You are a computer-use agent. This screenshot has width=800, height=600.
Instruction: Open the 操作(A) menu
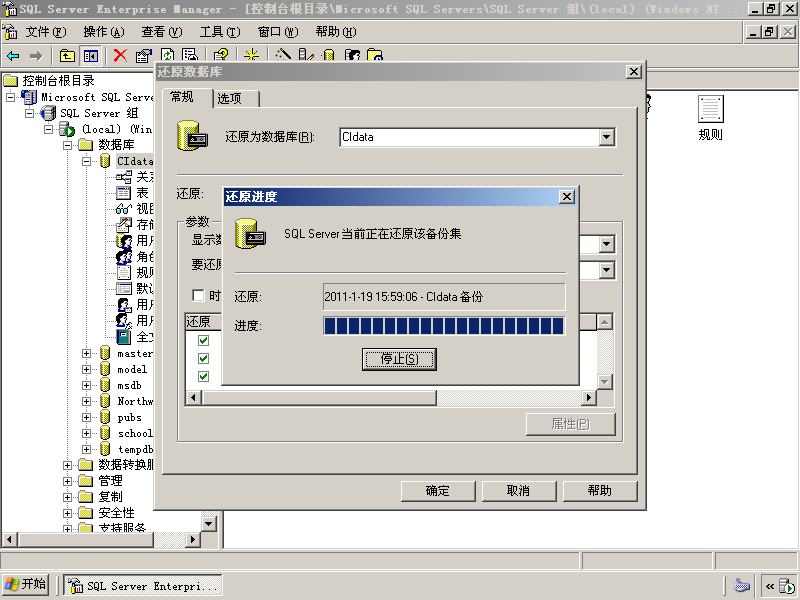(104, 32)
